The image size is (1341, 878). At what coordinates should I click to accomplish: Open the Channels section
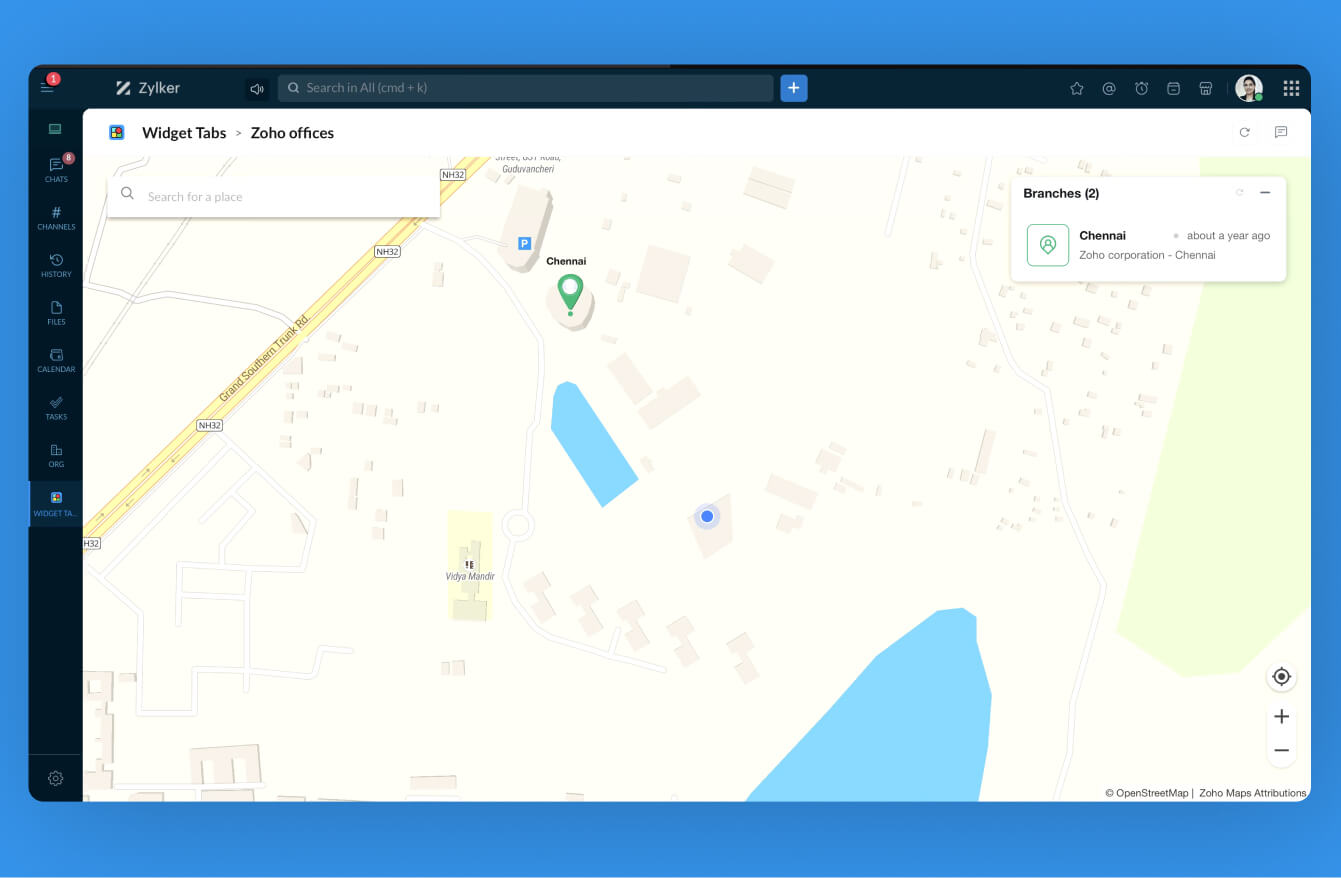pos(56,218)
